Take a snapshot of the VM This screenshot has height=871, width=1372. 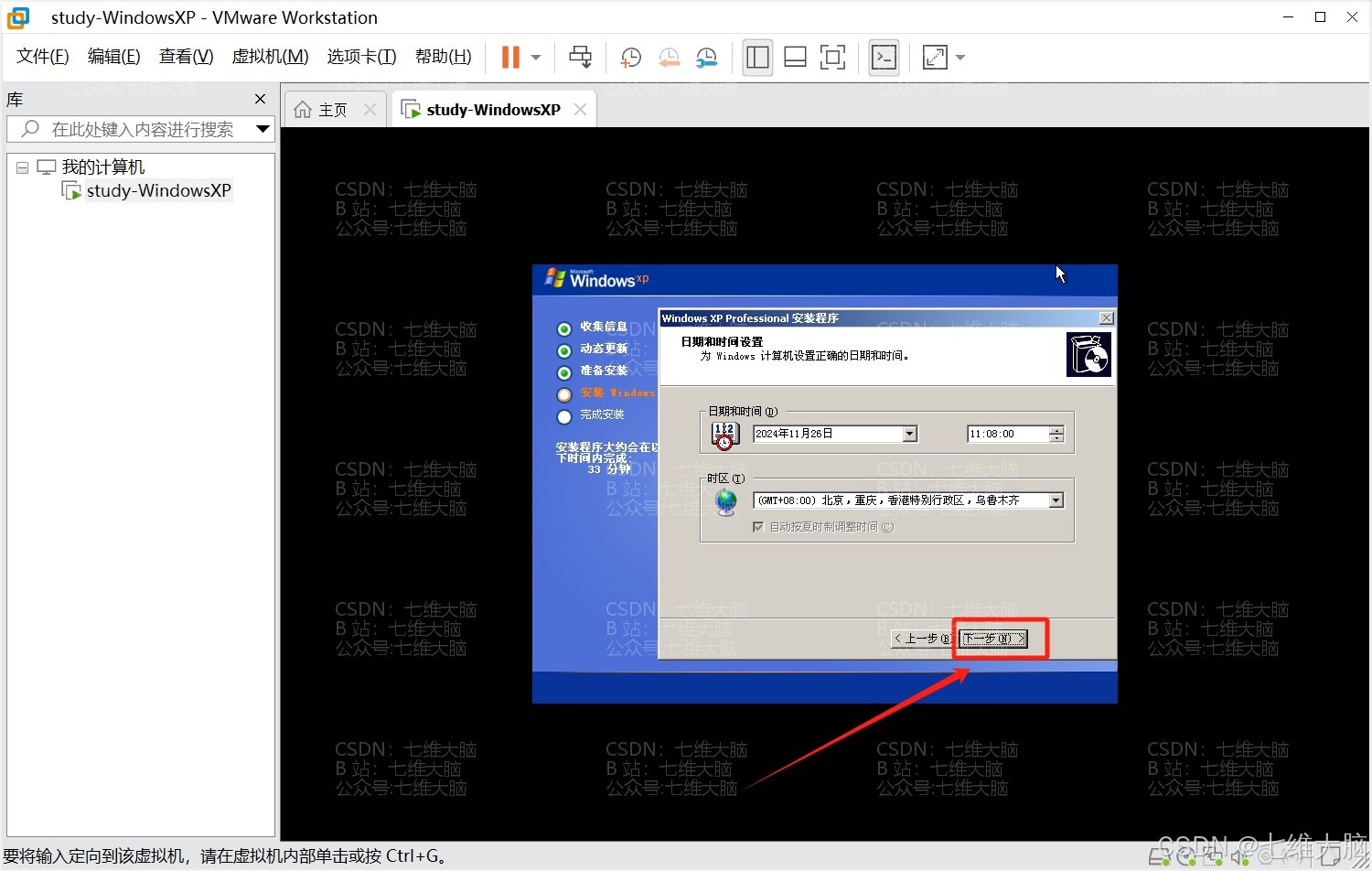[631, 57]
